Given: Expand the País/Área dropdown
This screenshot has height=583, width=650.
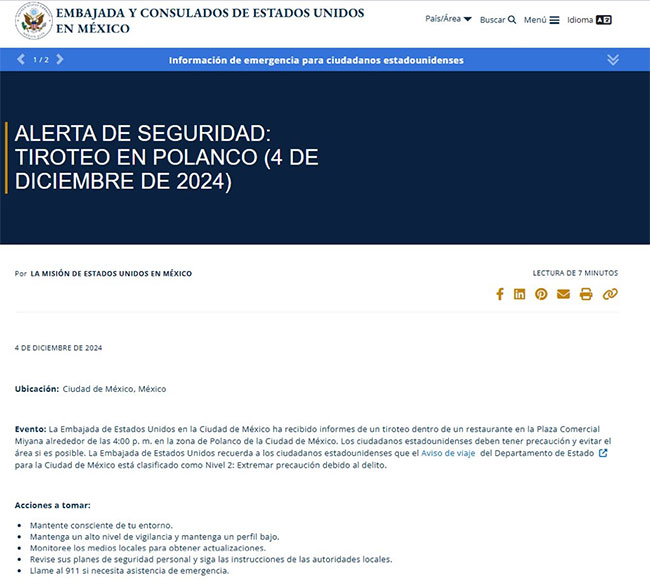Looking at the screenshot, I should pyautogui.click(x=448, y=19).
